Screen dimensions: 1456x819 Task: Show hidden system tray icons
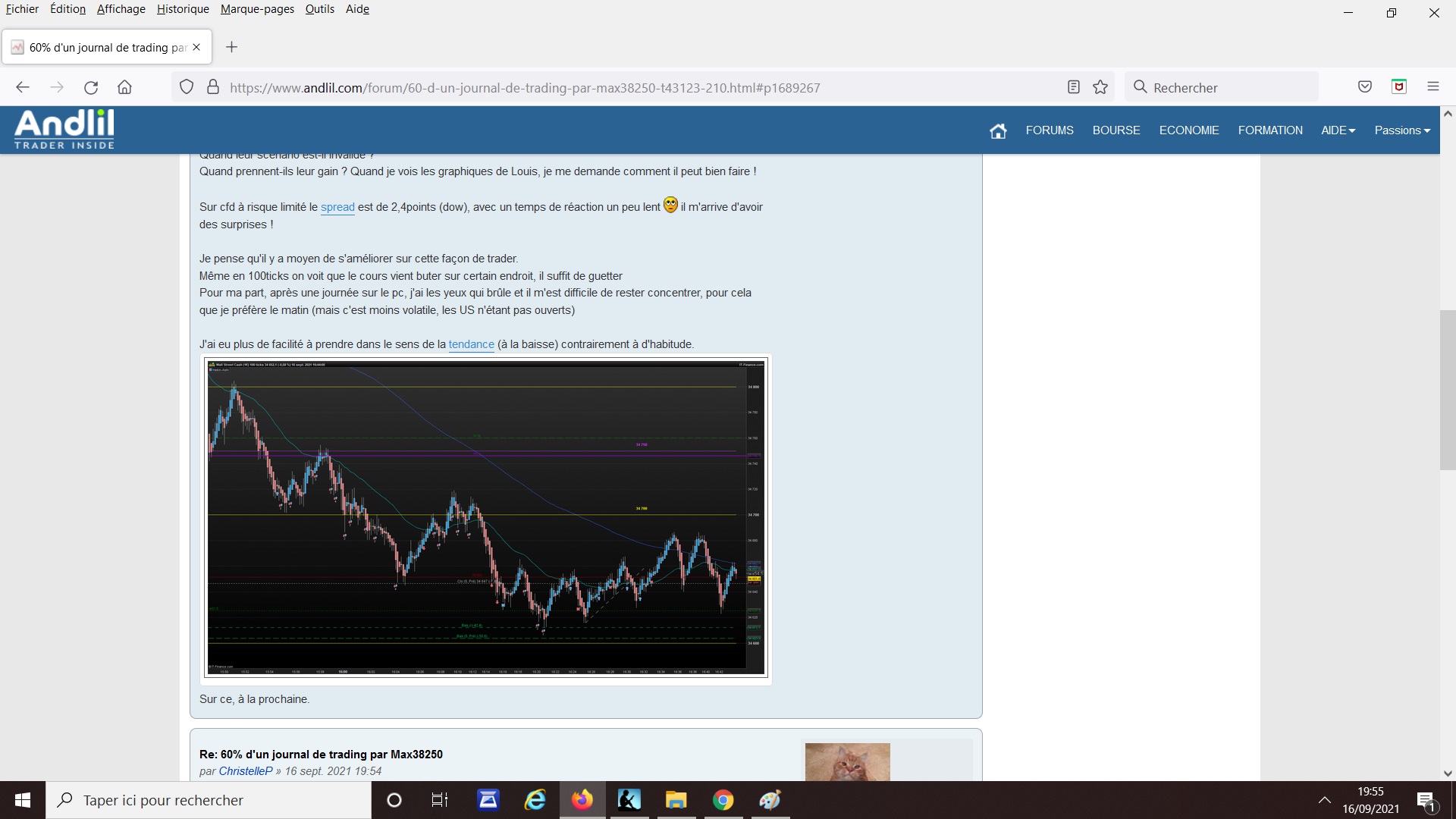(1325, 800)
